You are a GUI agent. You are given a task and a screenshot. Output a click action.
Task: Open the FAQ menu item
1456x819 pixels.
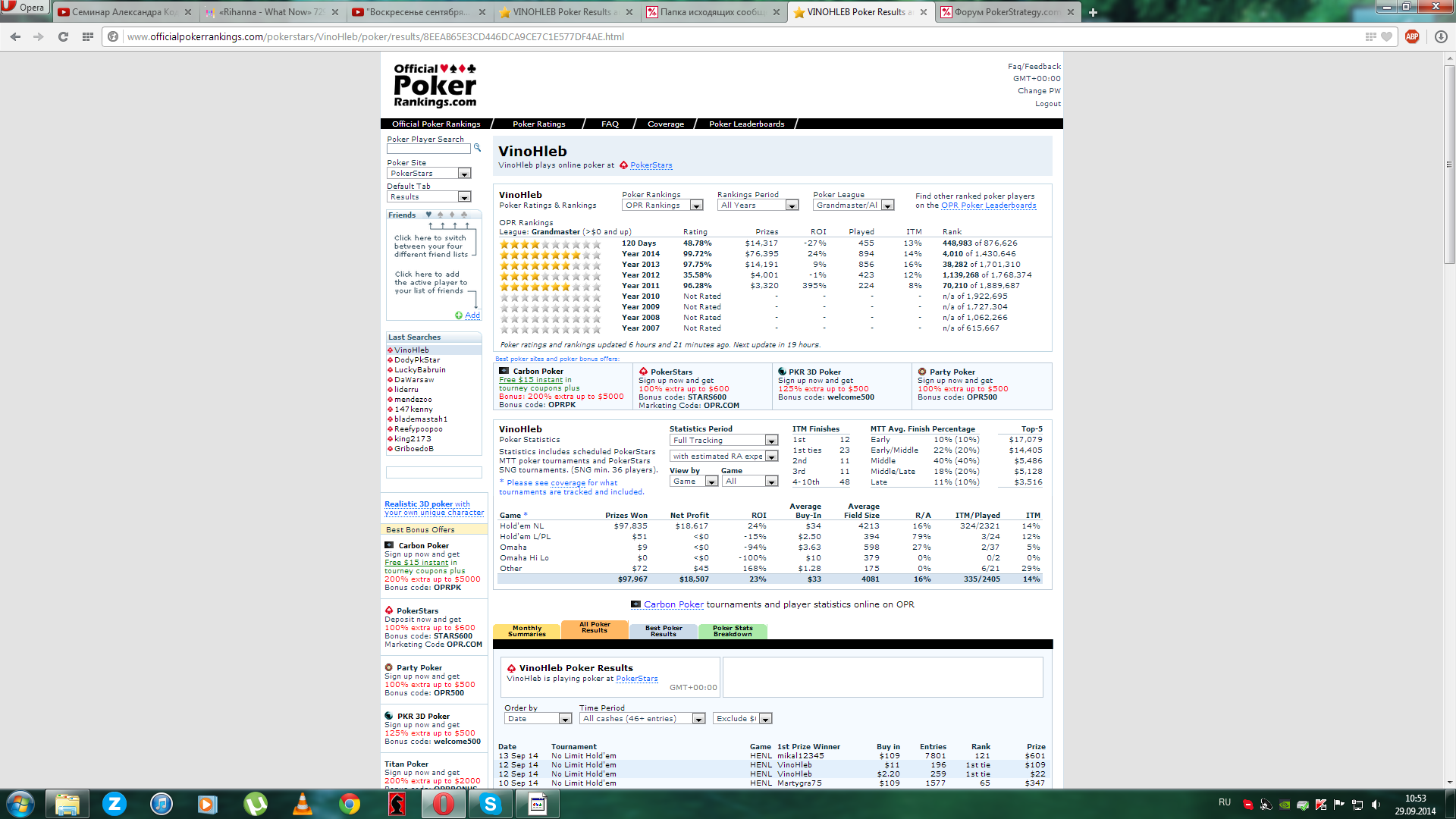pos(610,124)
